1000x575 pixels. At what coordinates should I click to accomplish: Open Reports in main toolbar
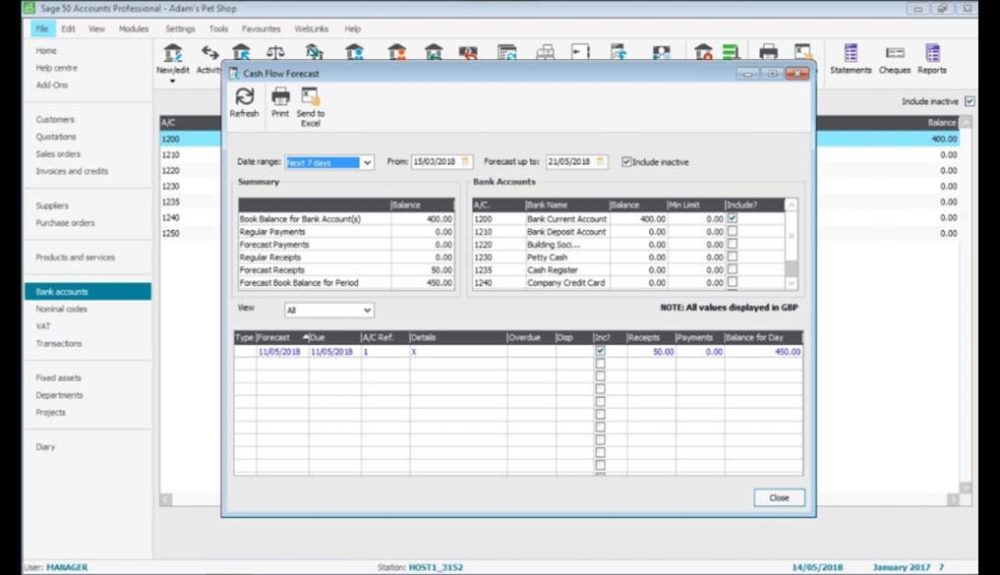[x=932, y=59]
